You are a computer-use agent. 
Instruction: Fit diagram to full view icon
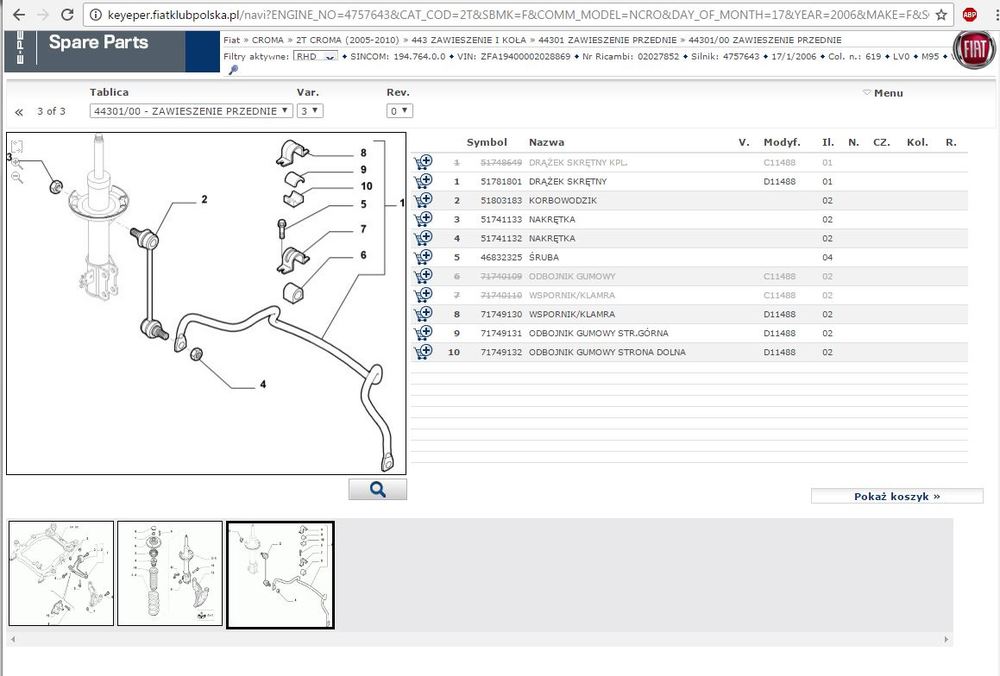point(17,146)
